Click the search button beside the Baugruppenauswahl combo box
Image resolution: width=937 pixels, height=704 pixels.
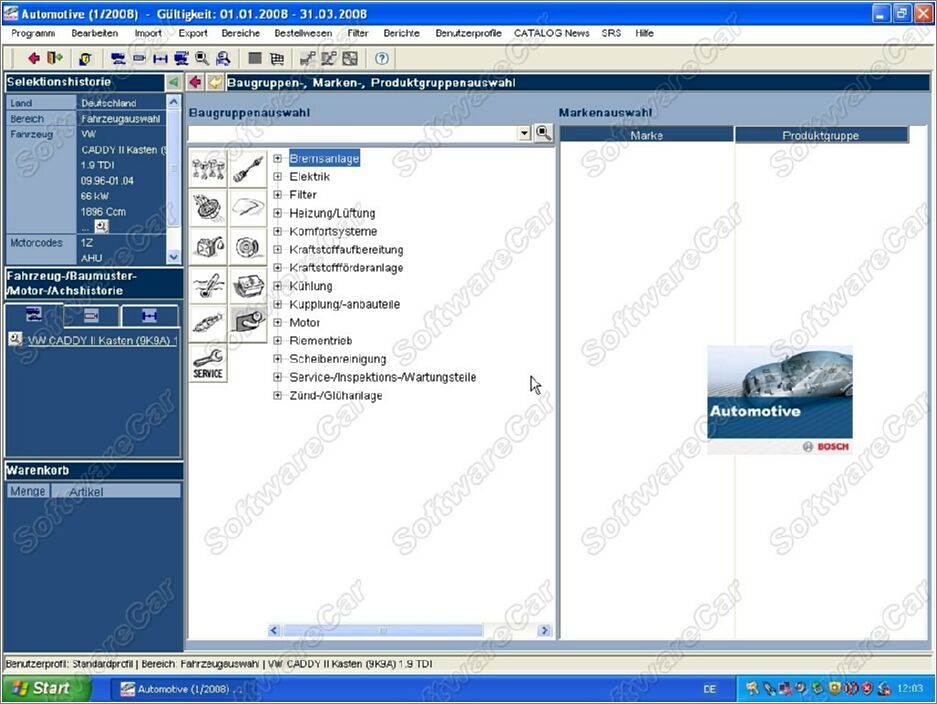543,133
